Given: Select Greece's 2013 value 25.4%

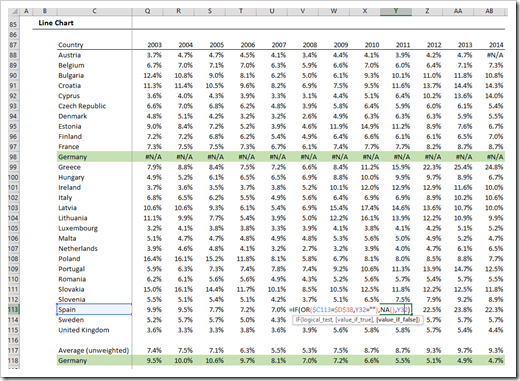Looking at the screenshot, I should pos(464,167).
